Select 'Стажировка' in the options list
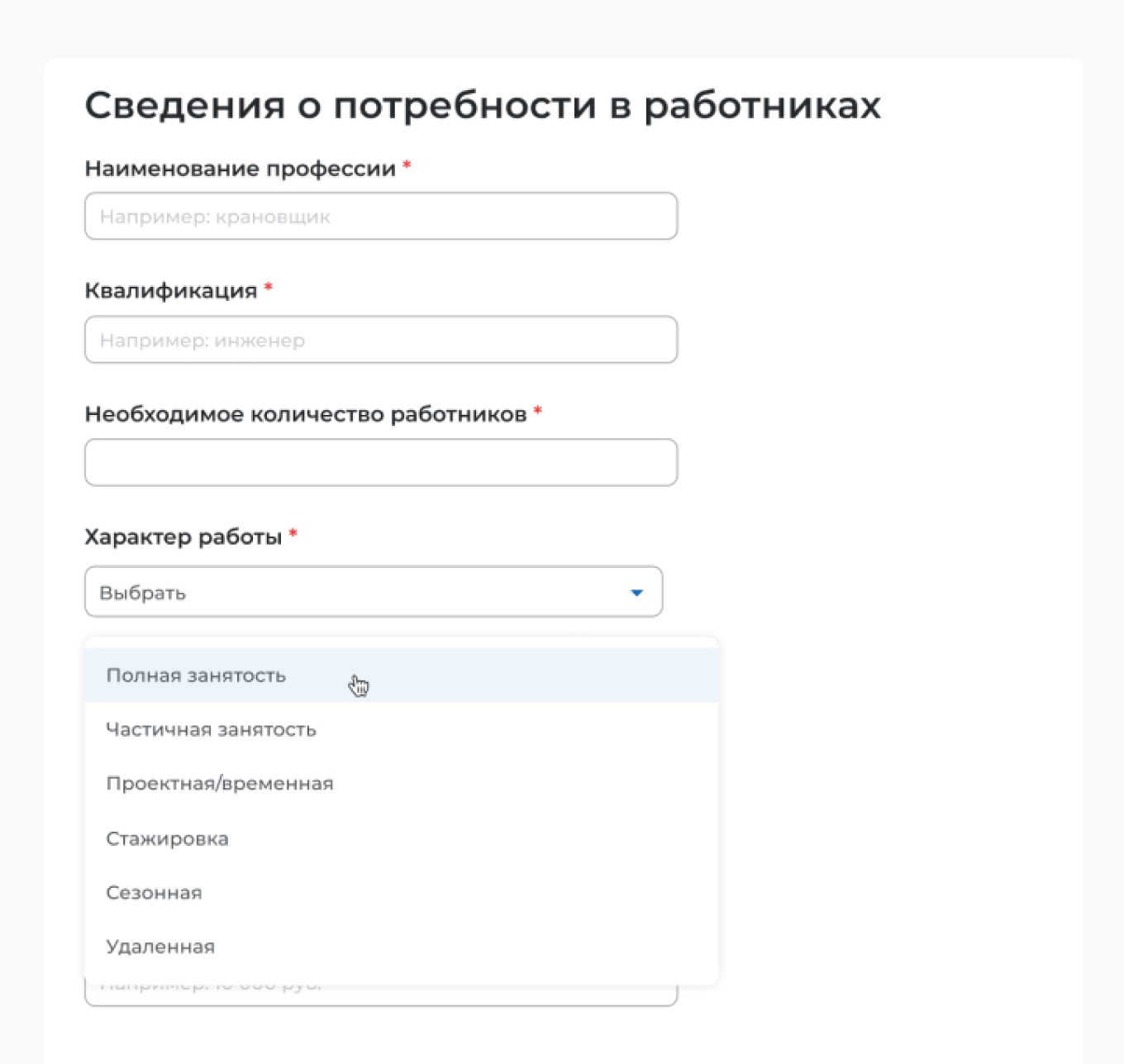 (x=167, y=838)
